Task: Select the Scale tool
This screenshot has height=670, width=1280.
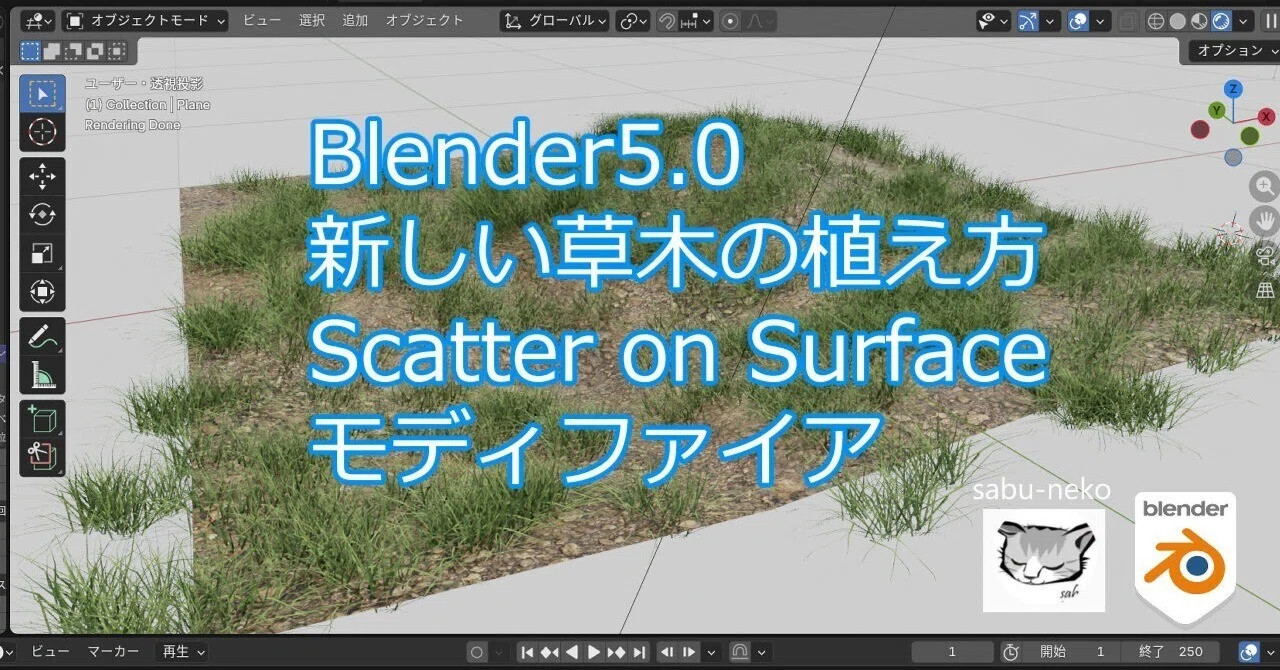Action: (x=42, y=253)
